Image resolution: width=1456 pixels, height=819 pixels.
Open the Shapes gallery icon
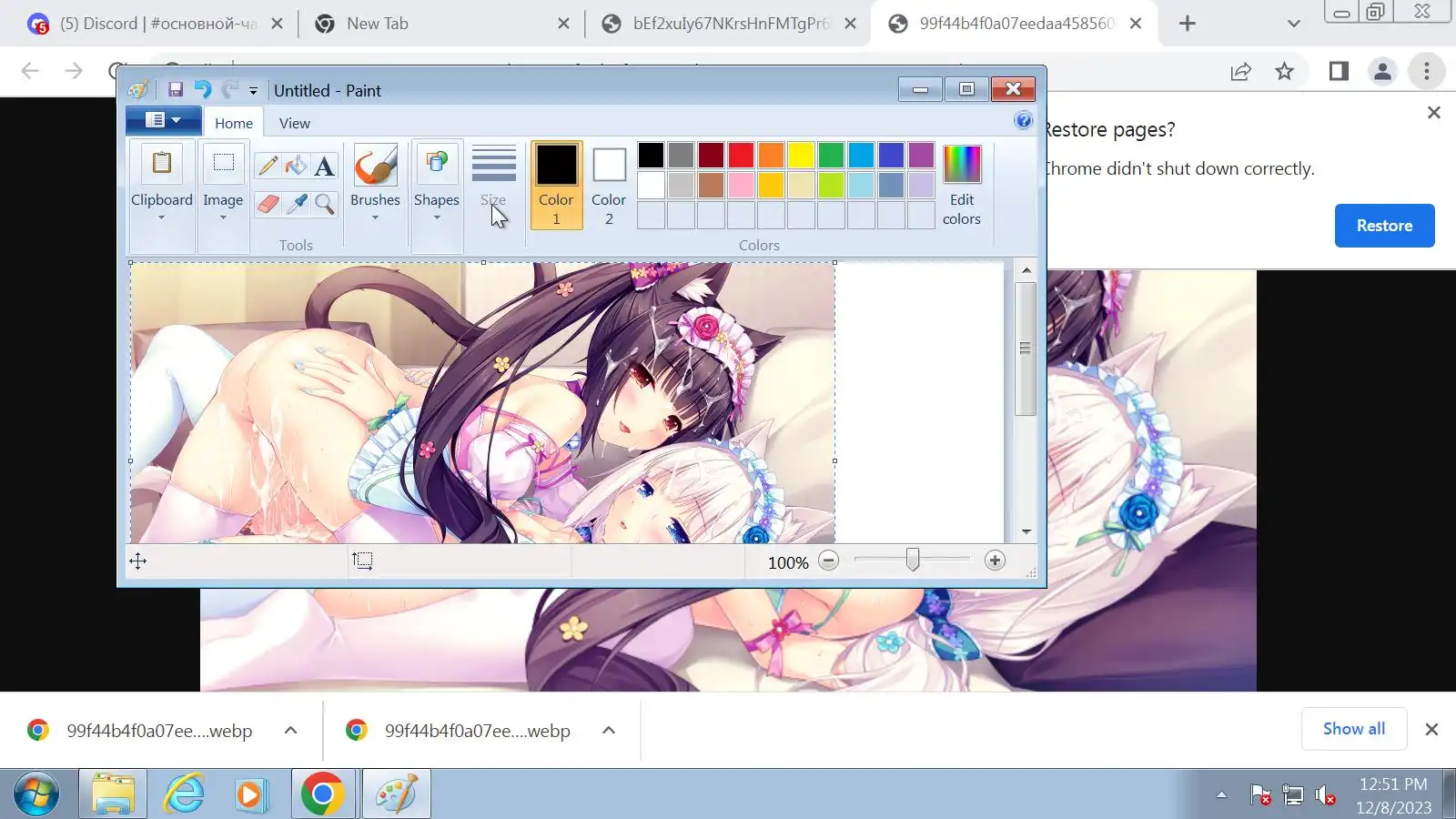[x=437, y=164]
